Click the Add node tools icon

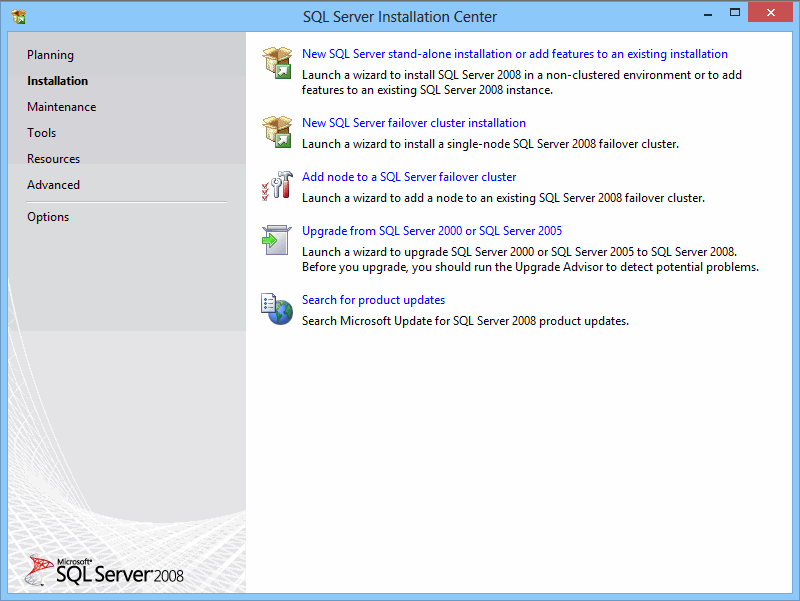pyautogui.click(x=277, y=185)
